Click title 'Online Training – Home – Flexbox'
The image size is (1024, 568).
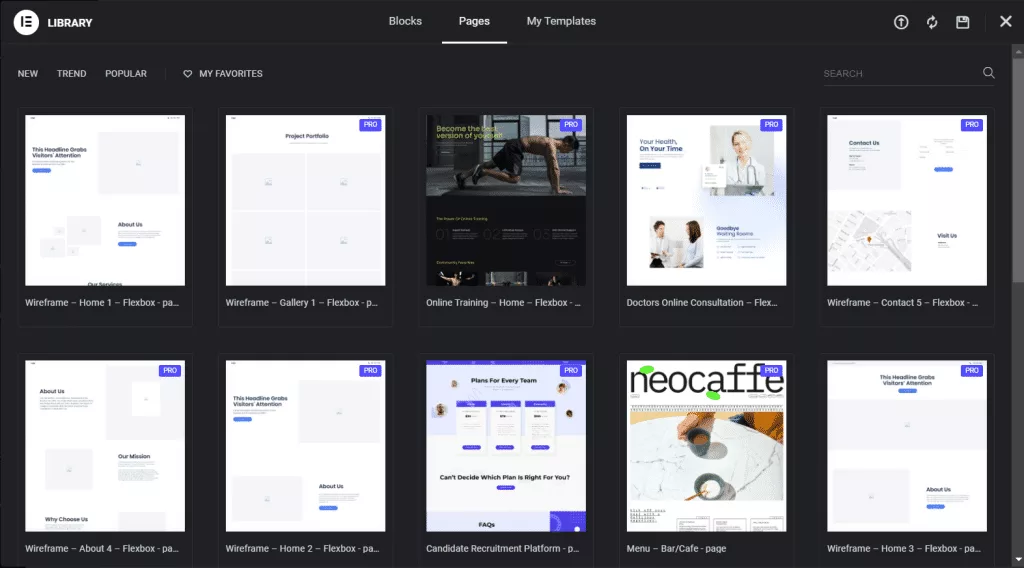pyautogui.click(x=504, y=303)
